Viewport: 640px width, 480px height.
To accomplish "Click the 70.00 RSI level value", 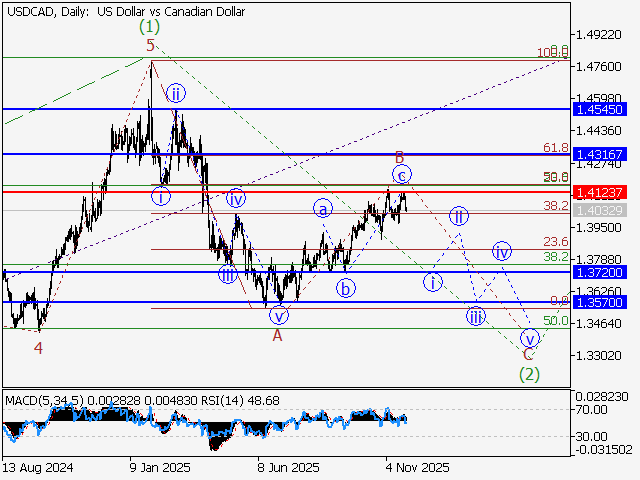I will [x=592, y=409].
